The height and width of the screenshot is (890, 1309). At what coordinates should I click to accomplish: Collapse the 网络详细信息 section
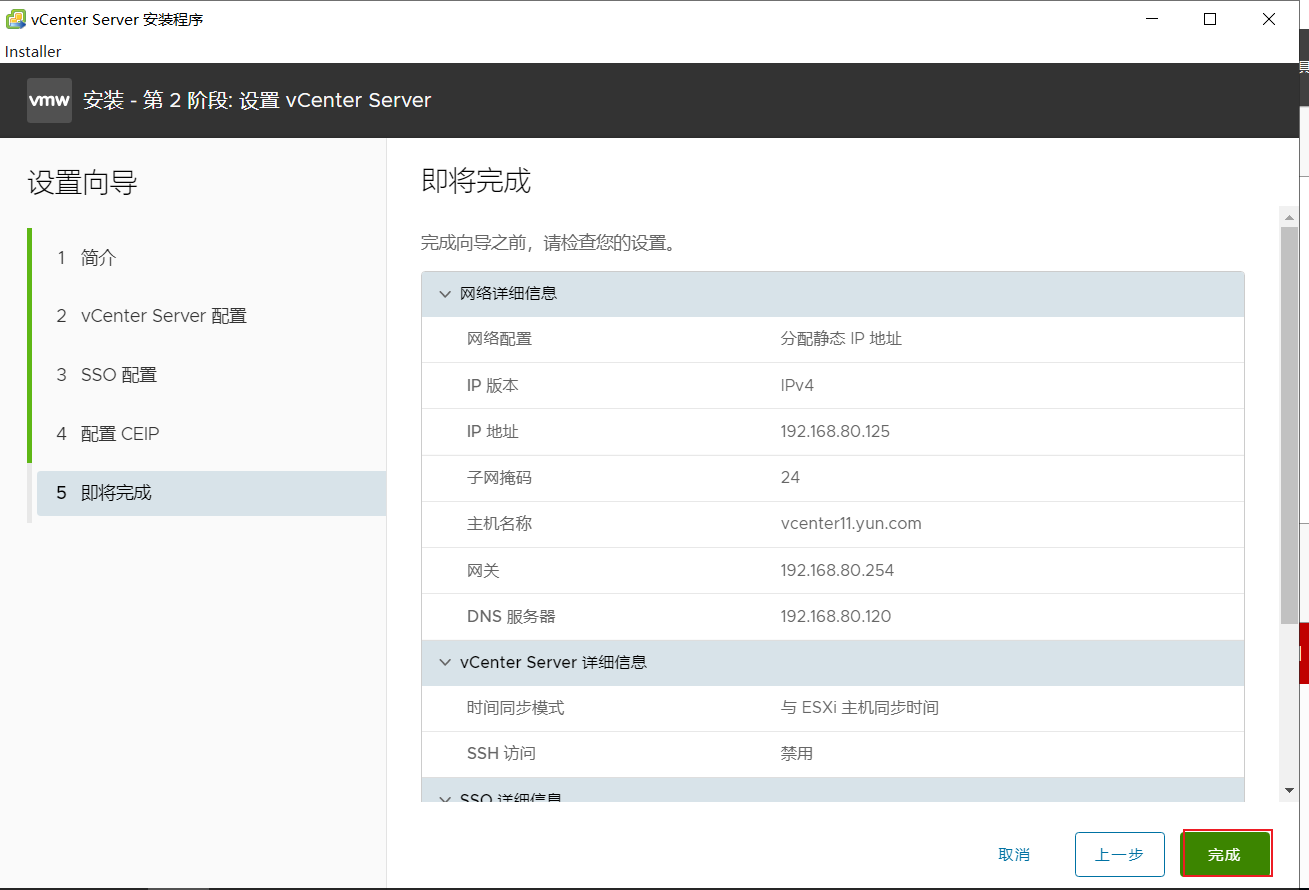(x=445, y=294)
